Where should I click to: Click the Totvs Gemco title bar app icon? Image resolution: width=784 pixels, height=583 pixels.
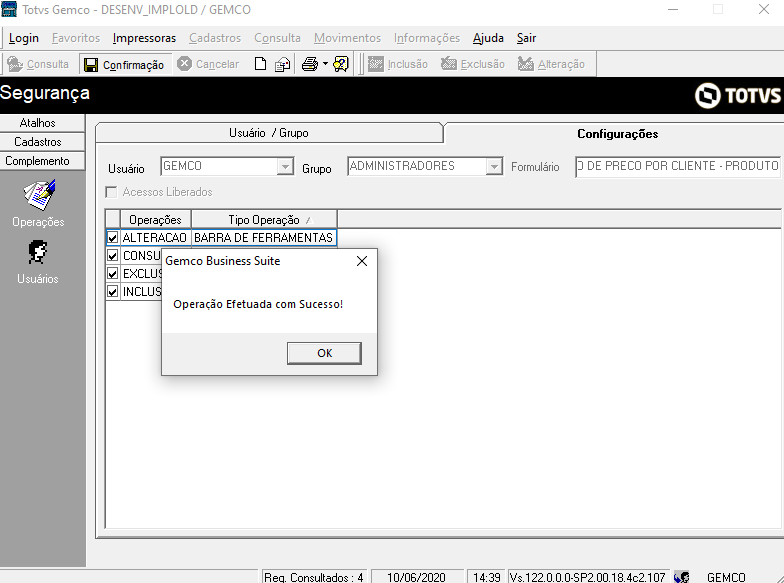point(9,9)
